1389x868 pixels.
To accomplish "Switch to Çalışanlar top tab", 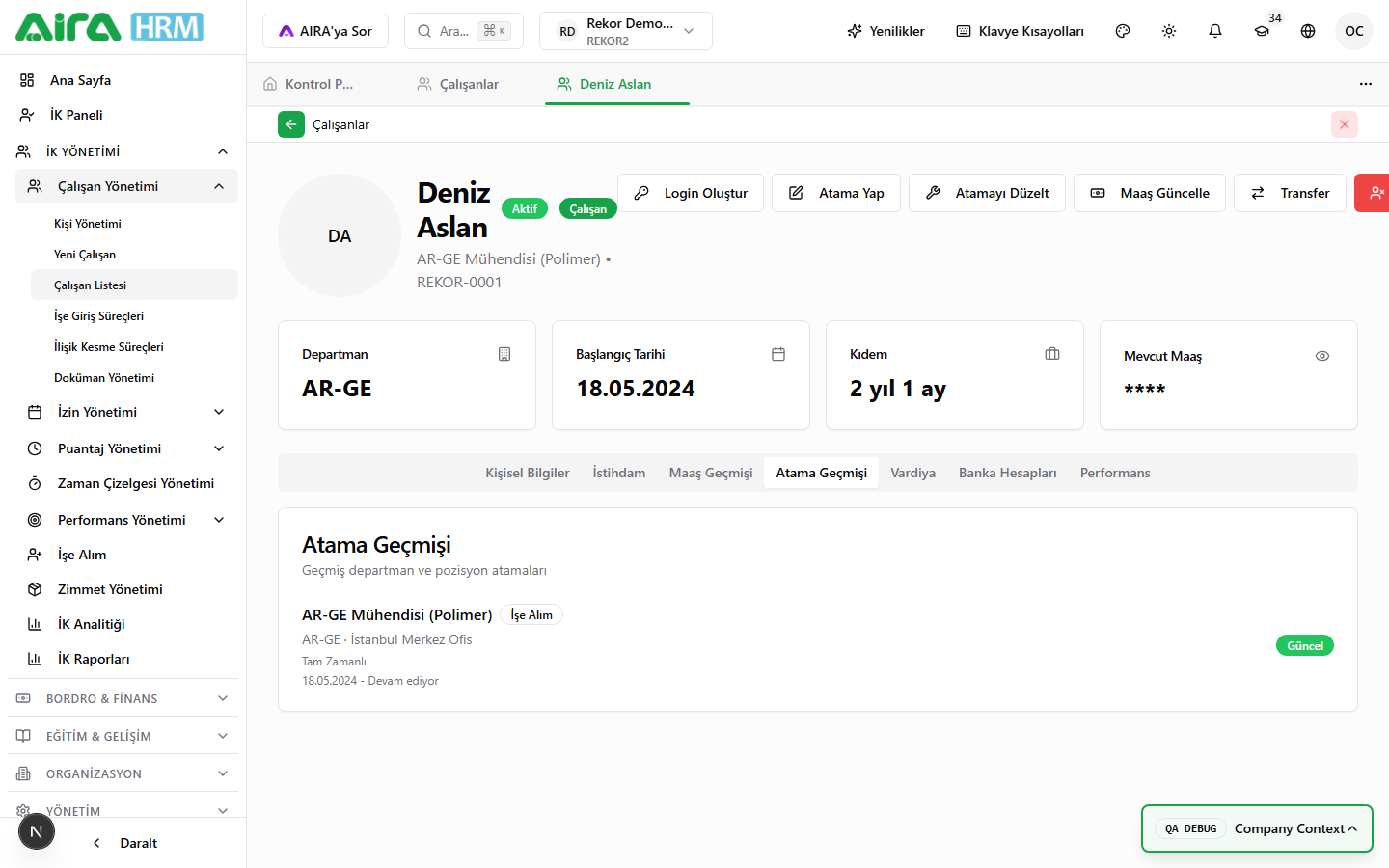I will (469, 84).
